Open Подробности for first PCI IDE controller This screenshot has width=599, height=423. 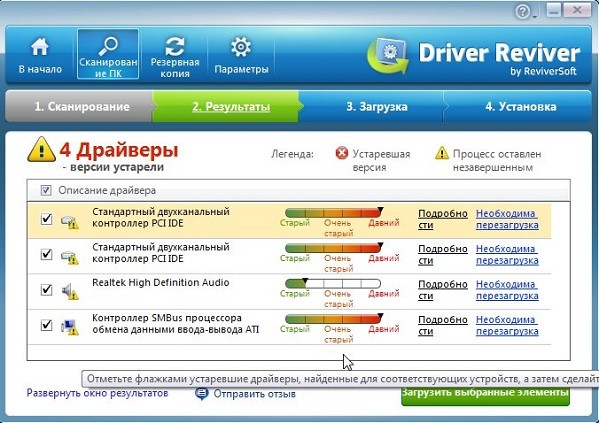[x=442, y=219]
